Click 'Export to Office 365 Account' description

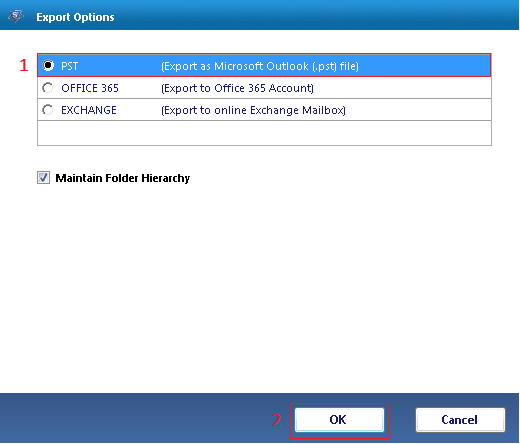237,88
